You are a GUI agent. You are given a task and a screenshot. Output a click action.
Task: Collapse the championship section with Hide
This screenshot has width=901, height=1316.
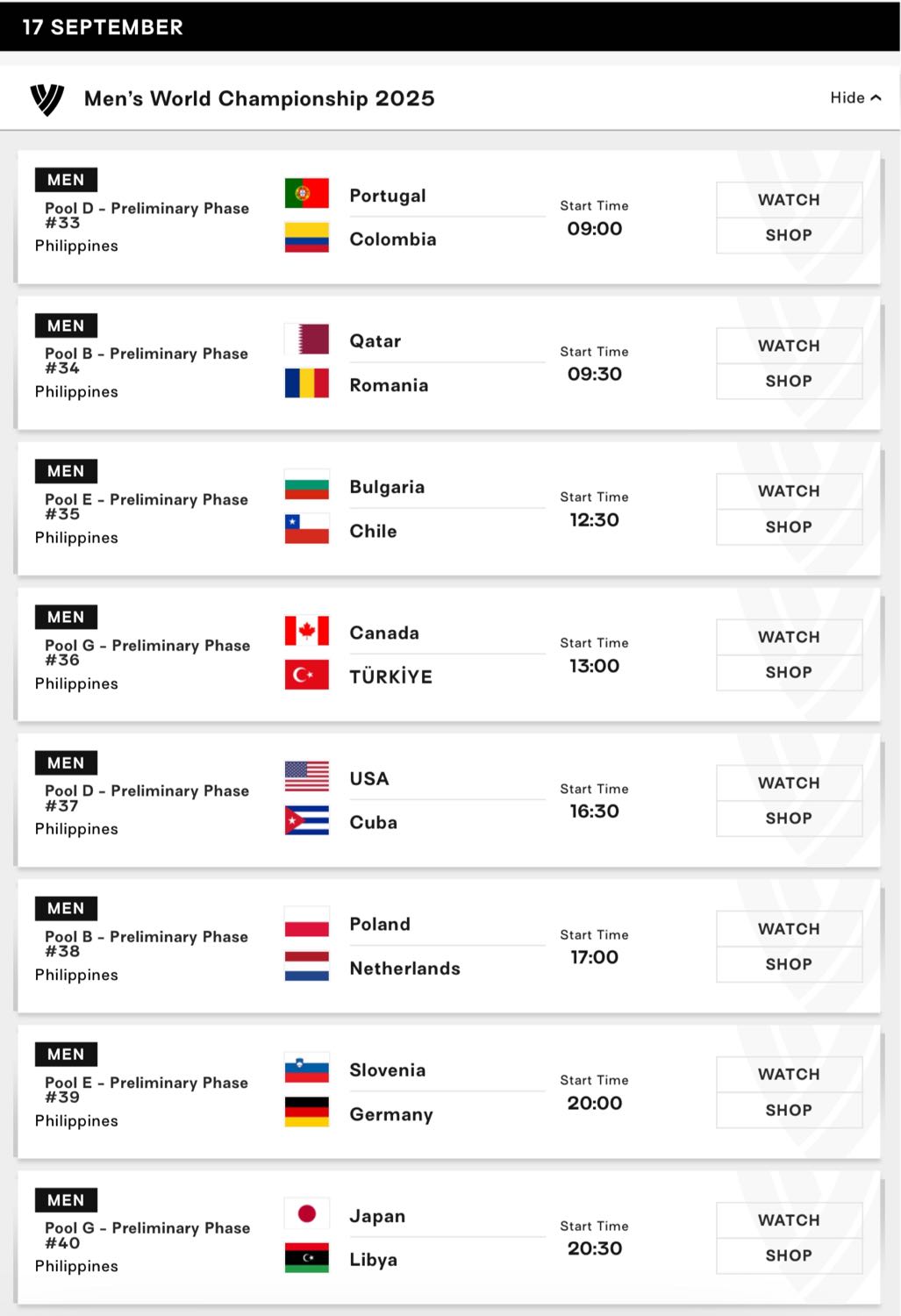click(x=855, y=97)
